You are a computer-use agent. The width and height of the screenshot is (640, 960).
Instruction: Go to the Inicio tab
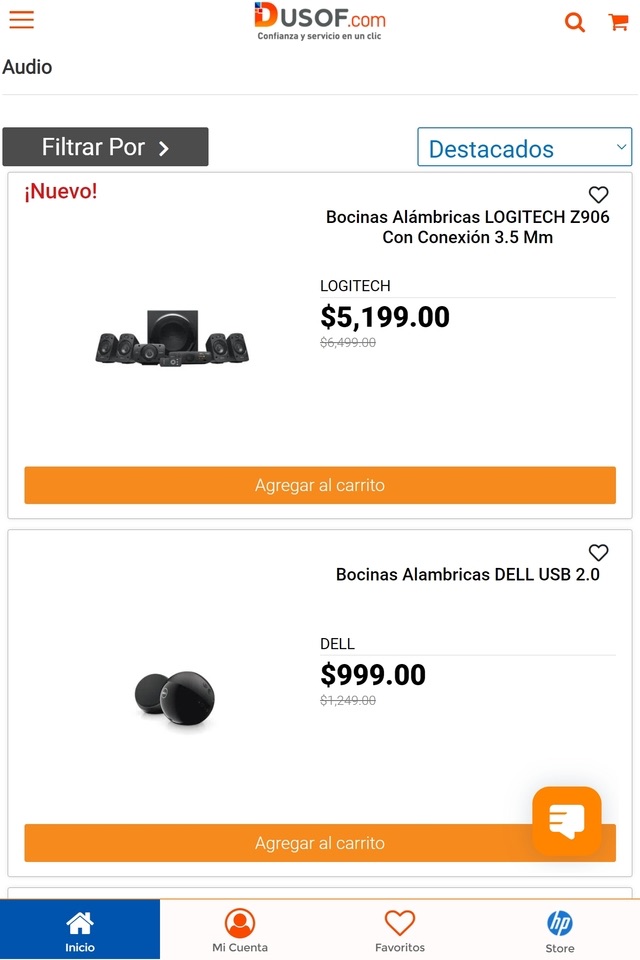click(80, 930)
